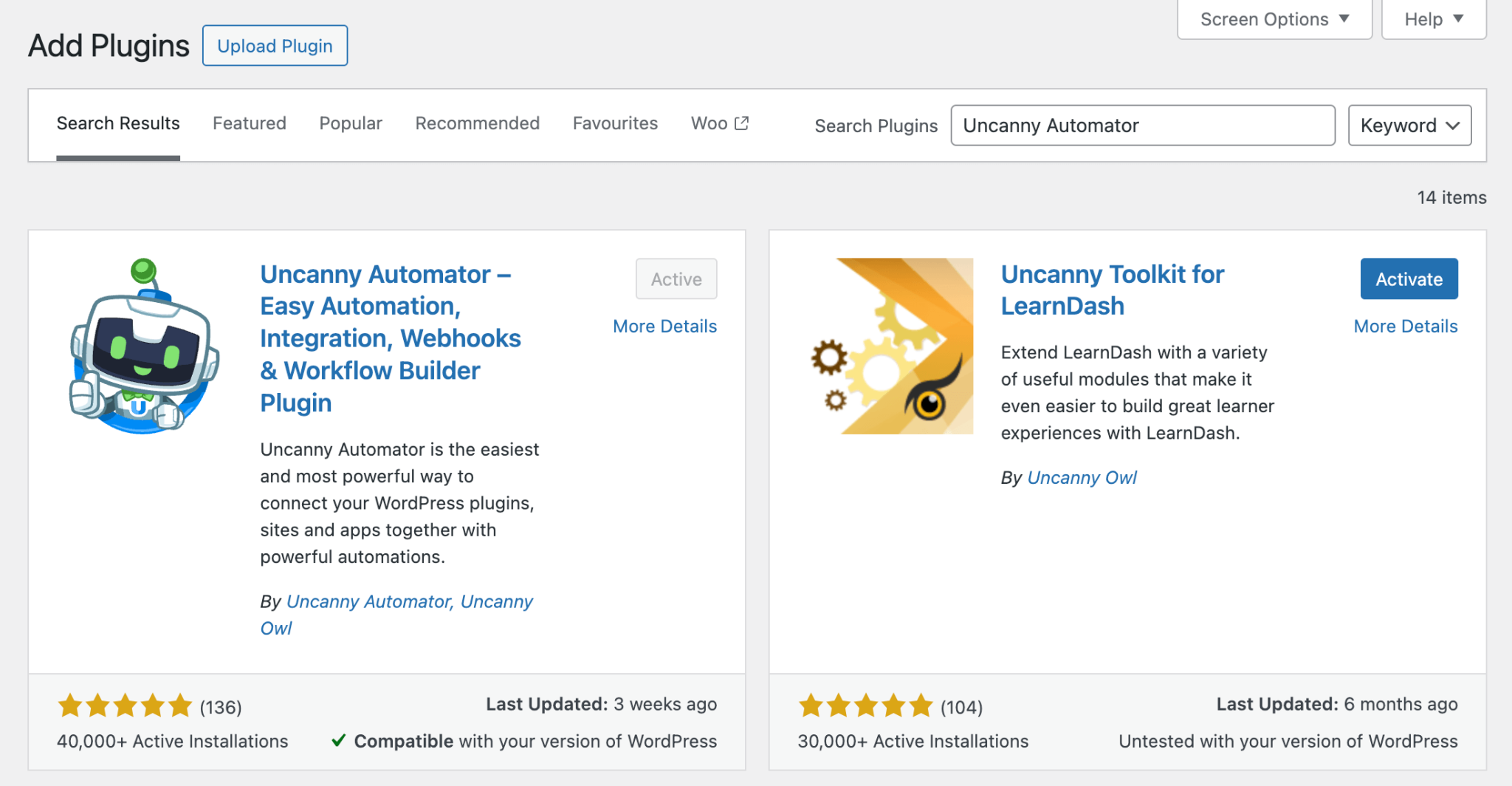1512x786 pixels.
Task: Click the Uncanny Owl author link
Action: [1082, 477]
